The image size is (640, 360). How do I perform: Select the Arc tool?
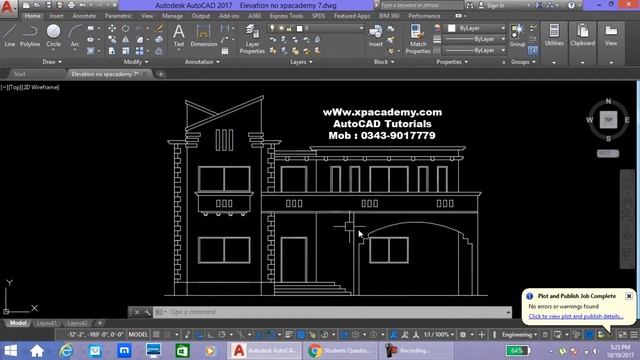click(75, 36)
